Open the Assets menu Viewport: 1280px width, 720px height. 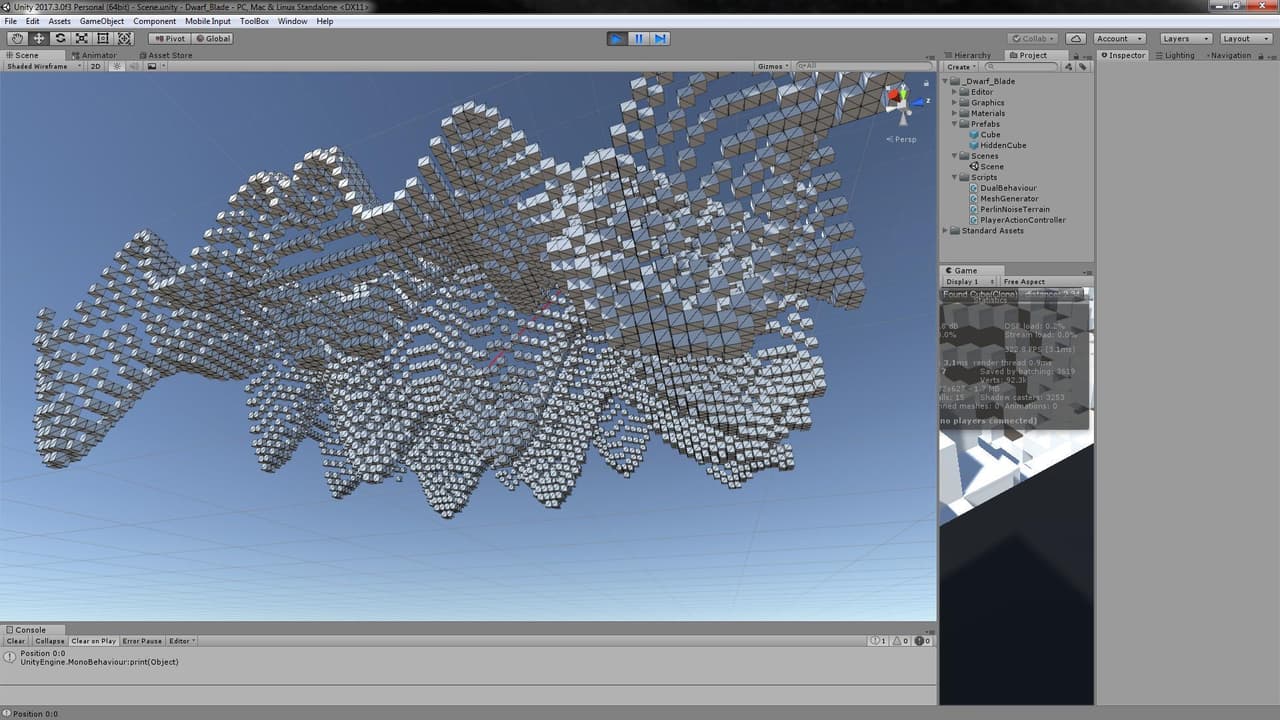point(60,21)
